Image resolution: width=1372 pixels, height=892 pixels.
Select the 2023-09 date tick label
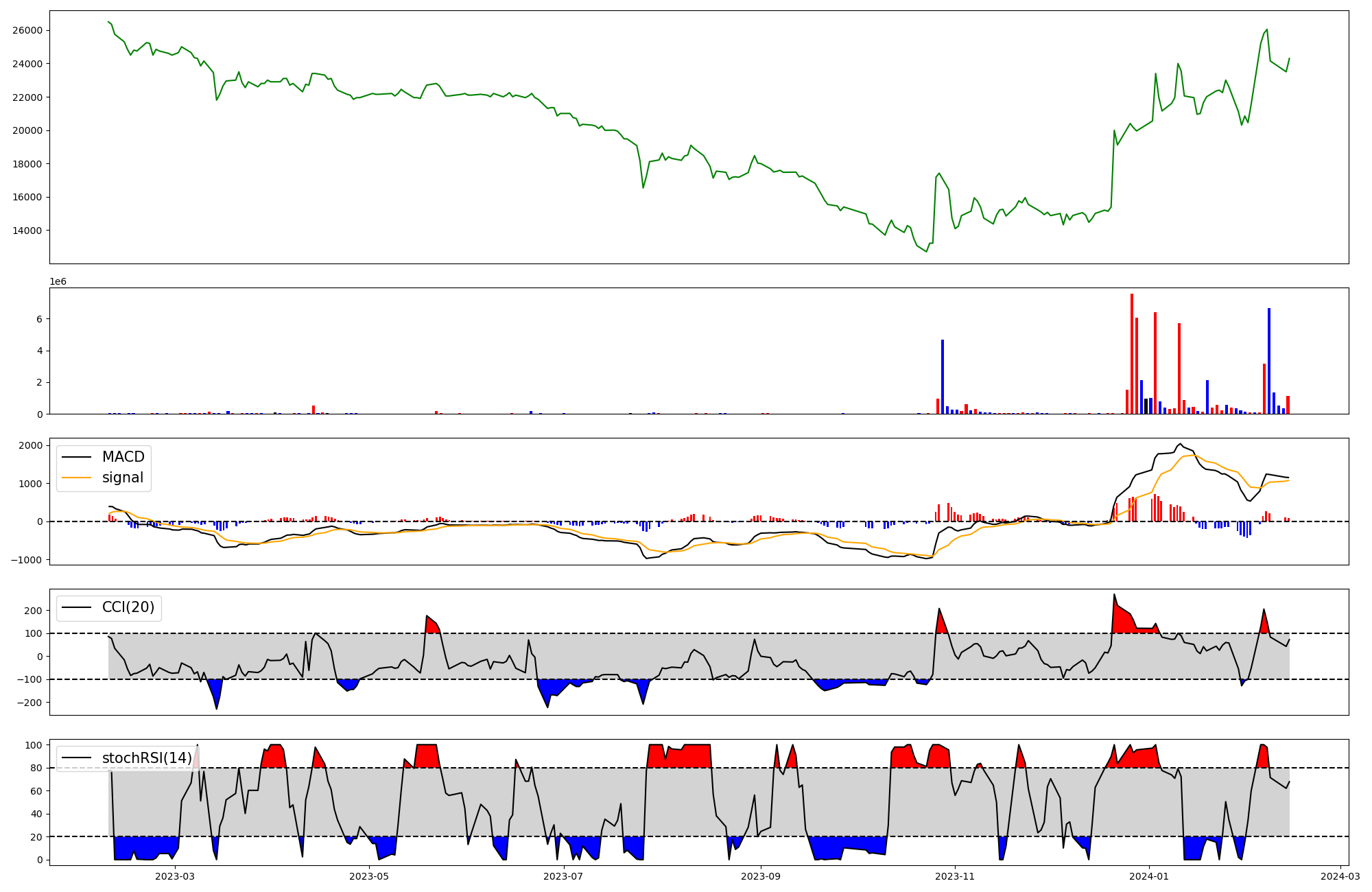click(x=761, y=876)
